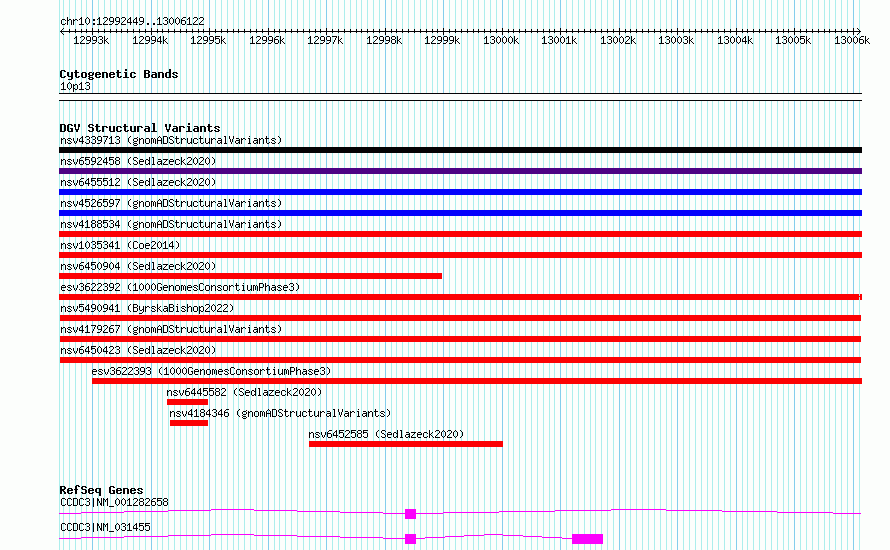Image resolution: width=890 pixels, height=550 pixels.
Task: Select the nsv6592458 purple variant bar
Action: coord(460,171)
